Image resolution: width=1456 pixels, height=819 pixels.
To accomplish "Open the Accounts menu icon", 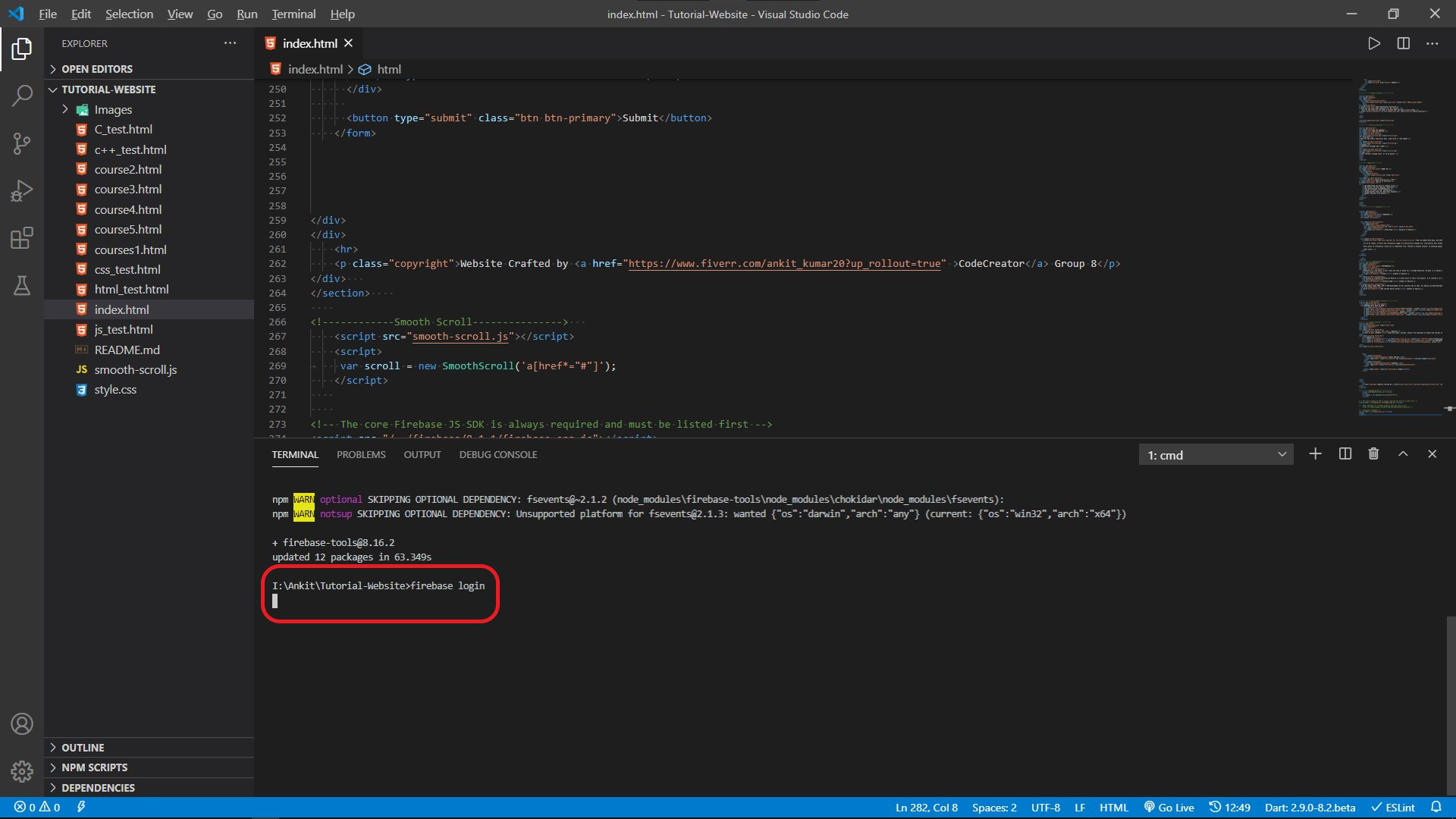I will pos(22,724).
